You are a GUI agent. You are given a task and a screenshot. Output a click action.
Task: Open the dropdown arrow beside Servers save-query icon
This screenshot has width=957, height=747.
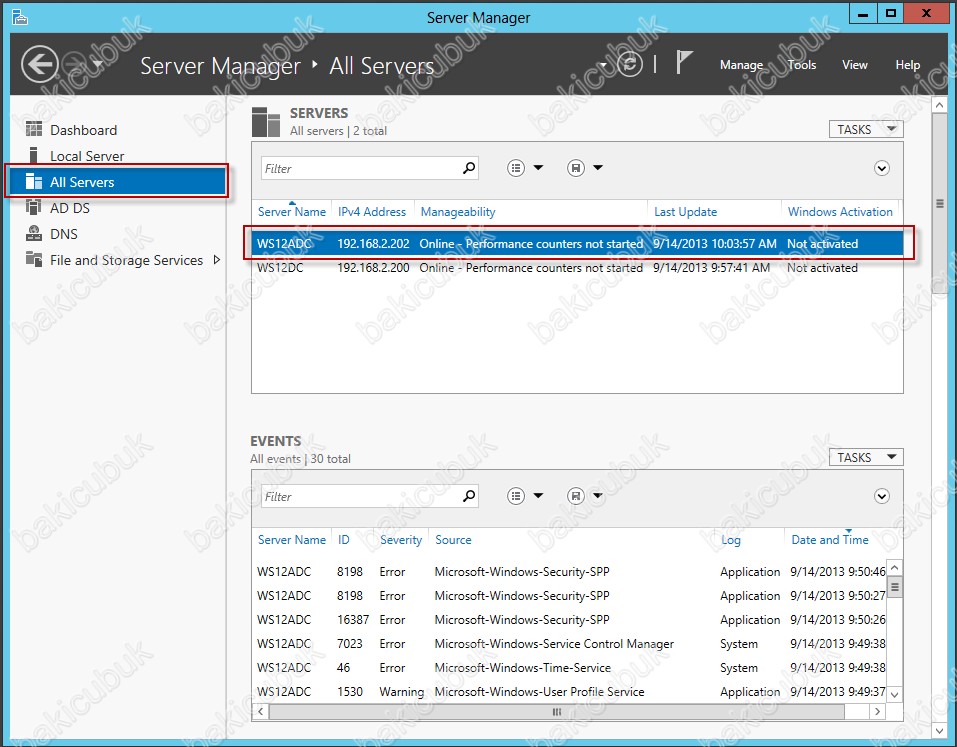pyautogui.click(x=598, y=168)
